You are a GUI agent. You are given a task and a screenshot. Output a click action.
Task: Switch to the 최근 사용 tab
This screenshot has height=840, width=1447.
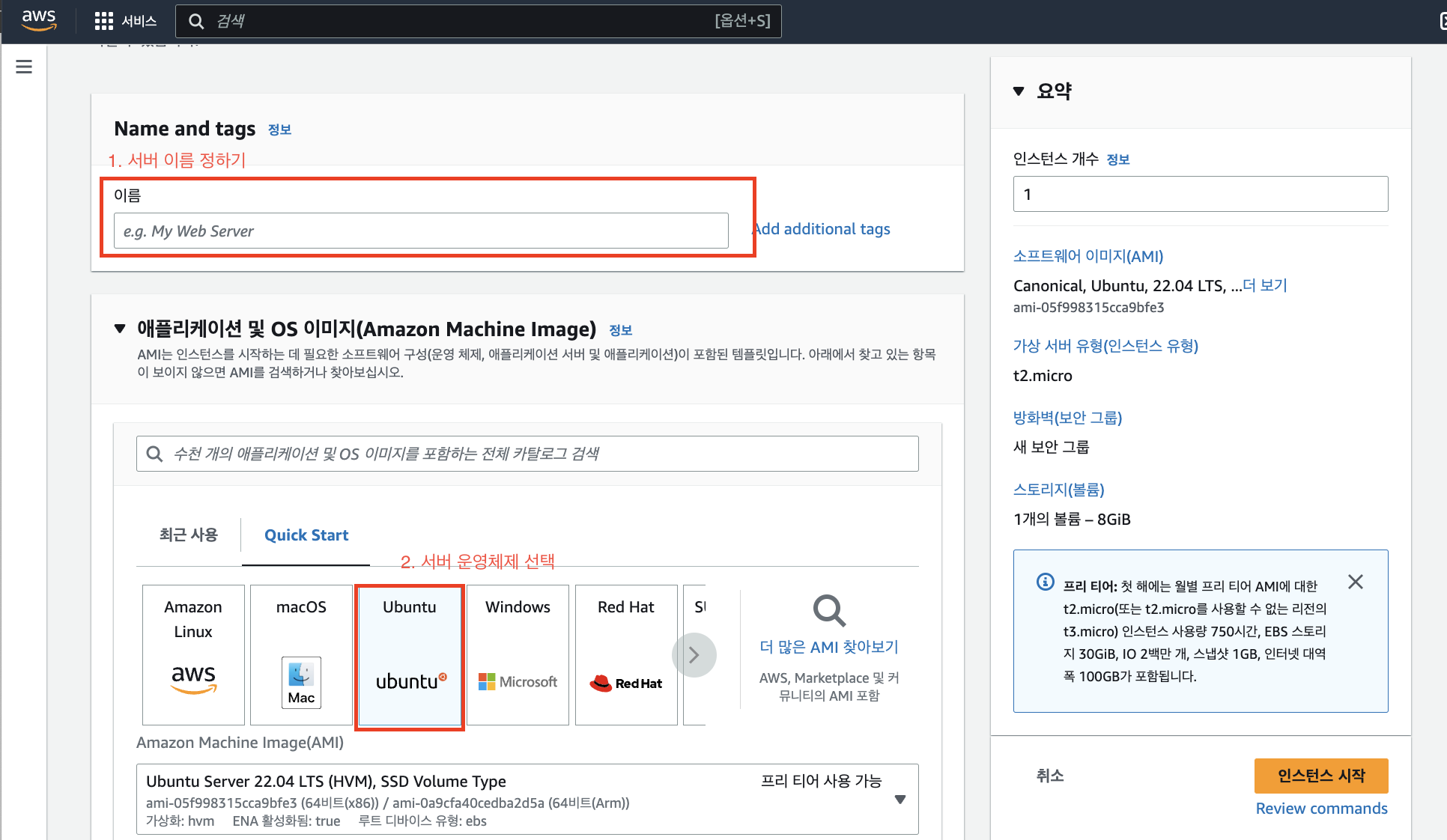click(x=188, y=535)
